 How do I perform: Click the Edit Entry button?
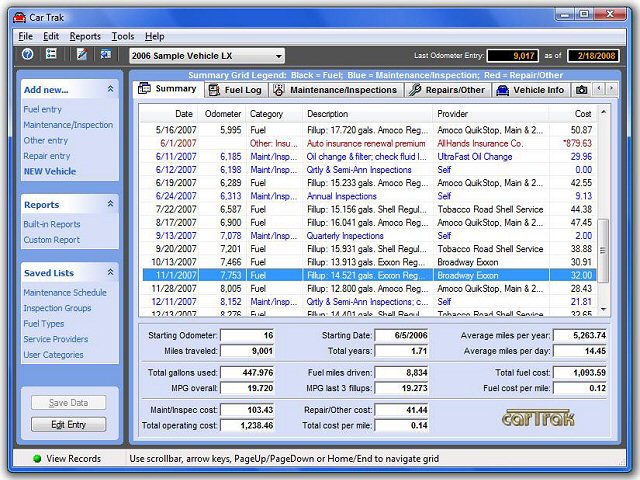(x=68, y=424)
